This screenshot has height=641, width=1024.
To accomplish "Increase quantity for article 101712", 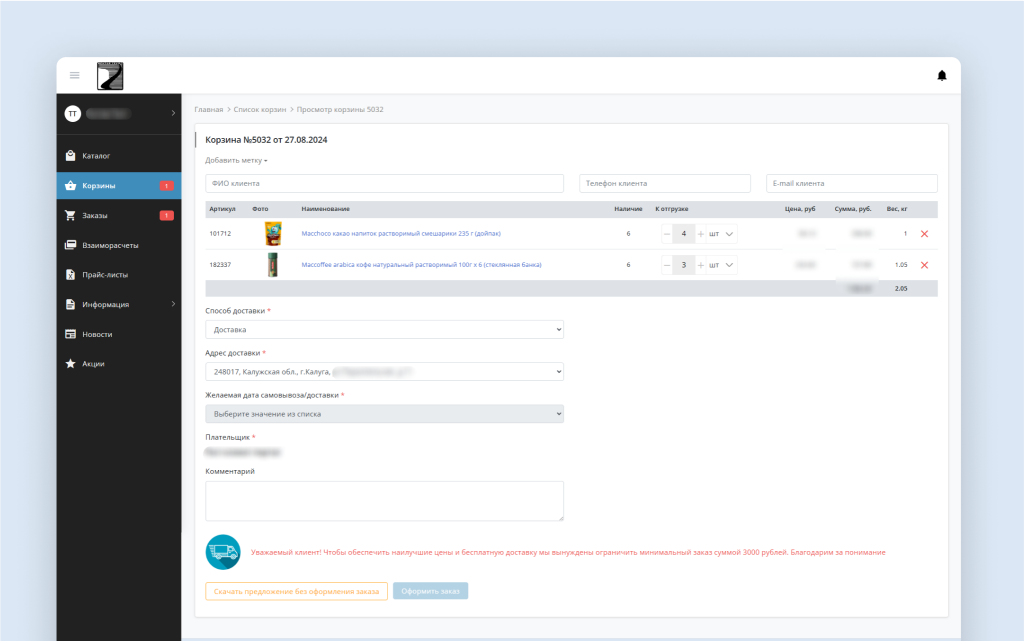I will pyautogui.click(x=701, y=234).
